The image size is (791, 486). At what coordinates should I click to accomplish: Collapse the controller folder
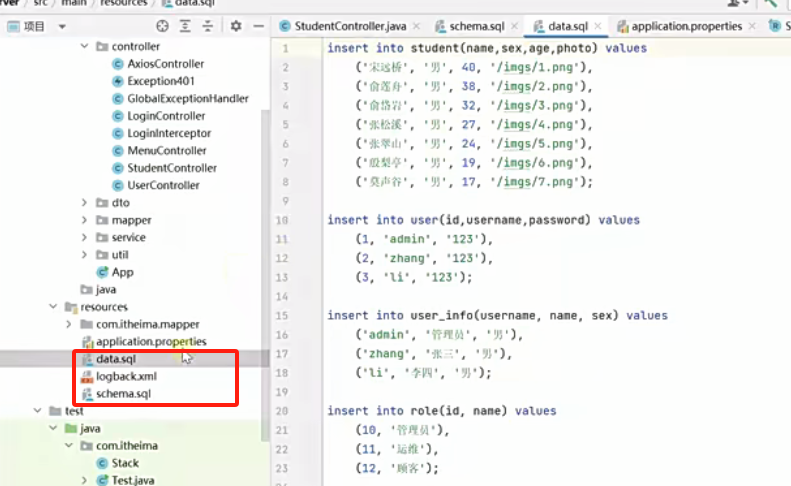(x=84, y=46)
